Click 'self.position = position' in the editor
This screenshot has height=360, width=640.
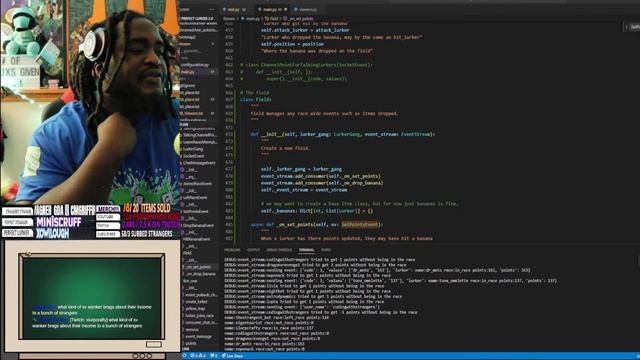click(292, 44)
